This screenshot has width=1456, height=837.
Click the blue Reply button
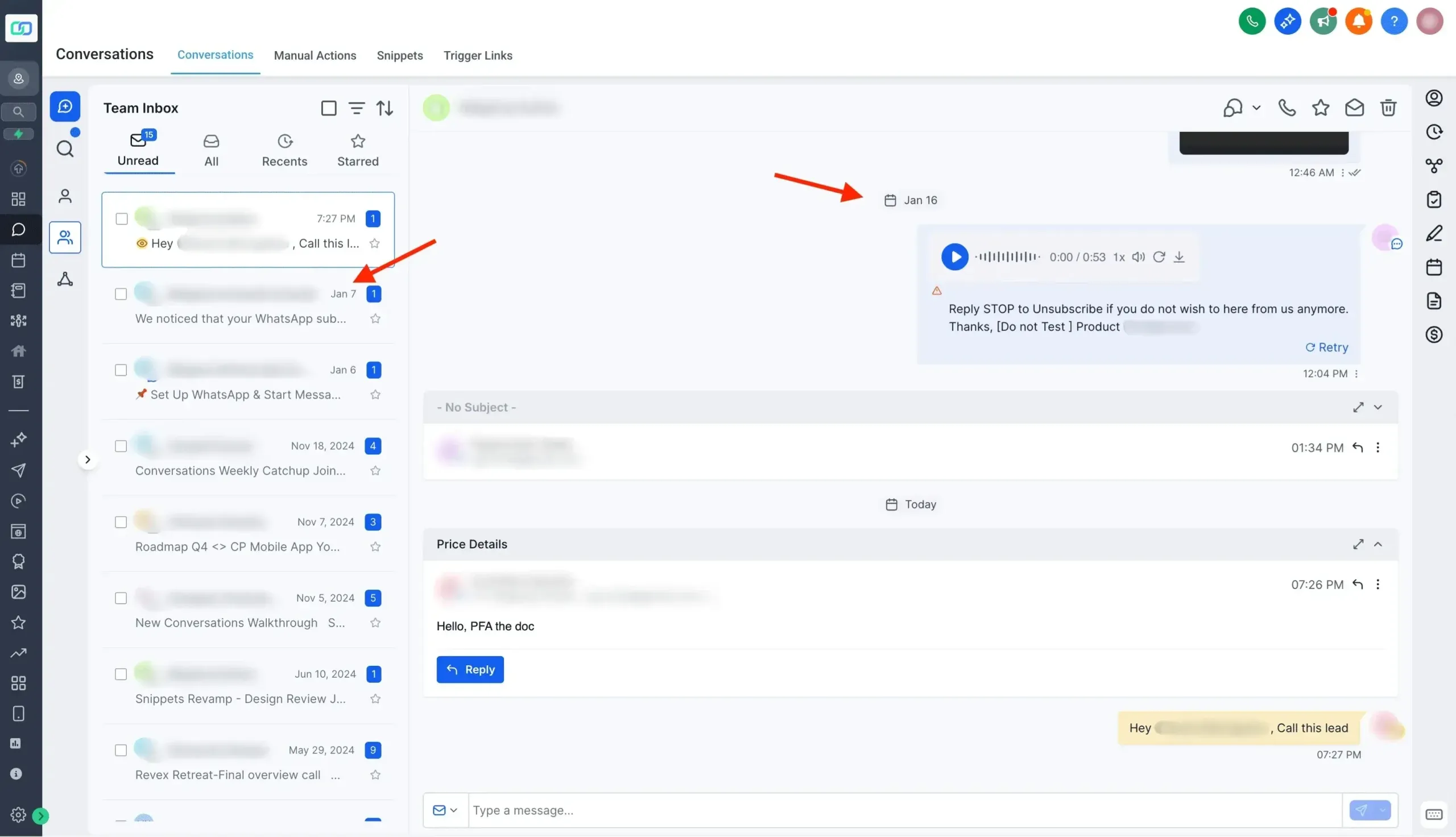coord(470,669)
